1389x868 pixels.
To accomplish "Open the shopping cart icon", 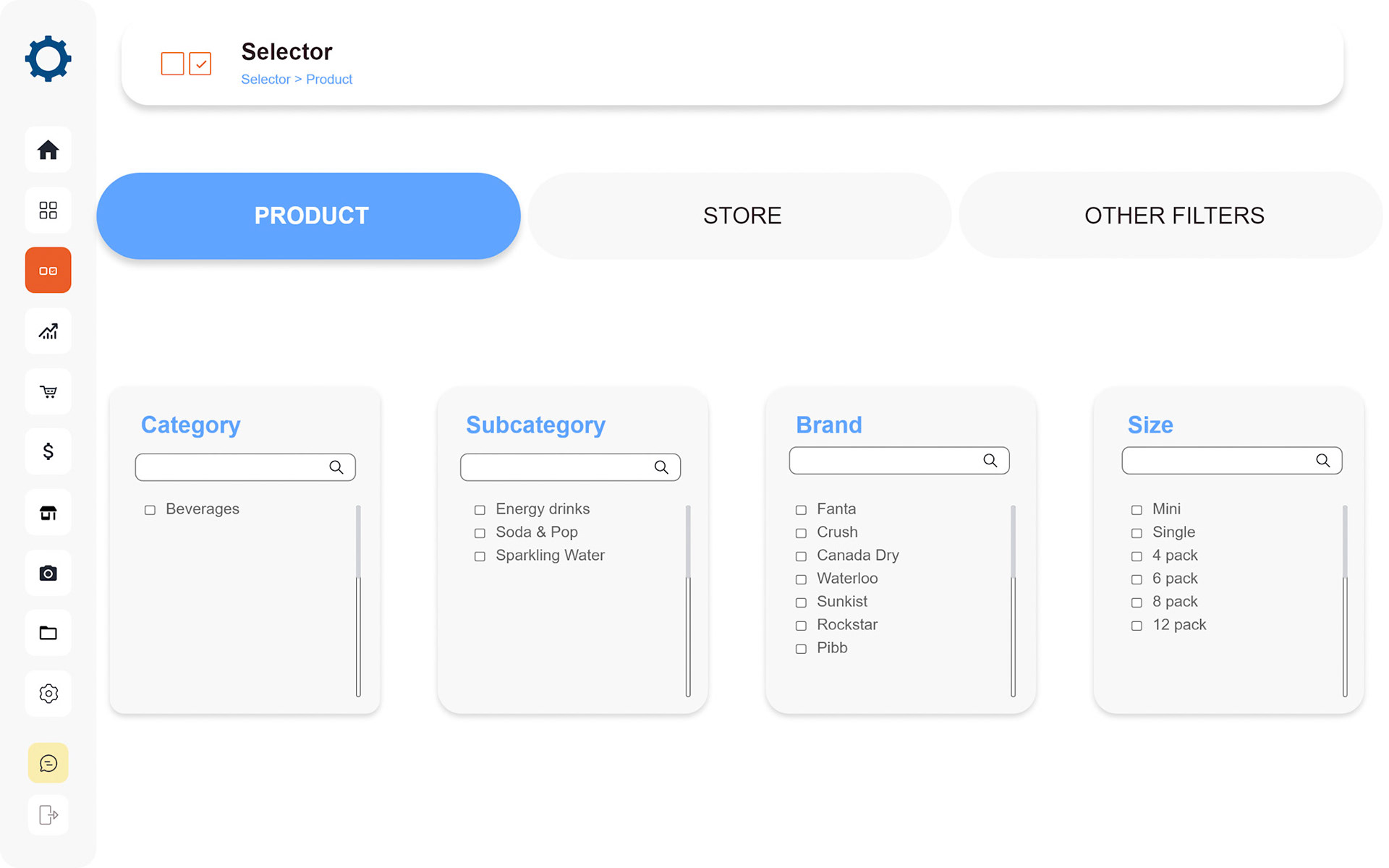I will (48, 391).
